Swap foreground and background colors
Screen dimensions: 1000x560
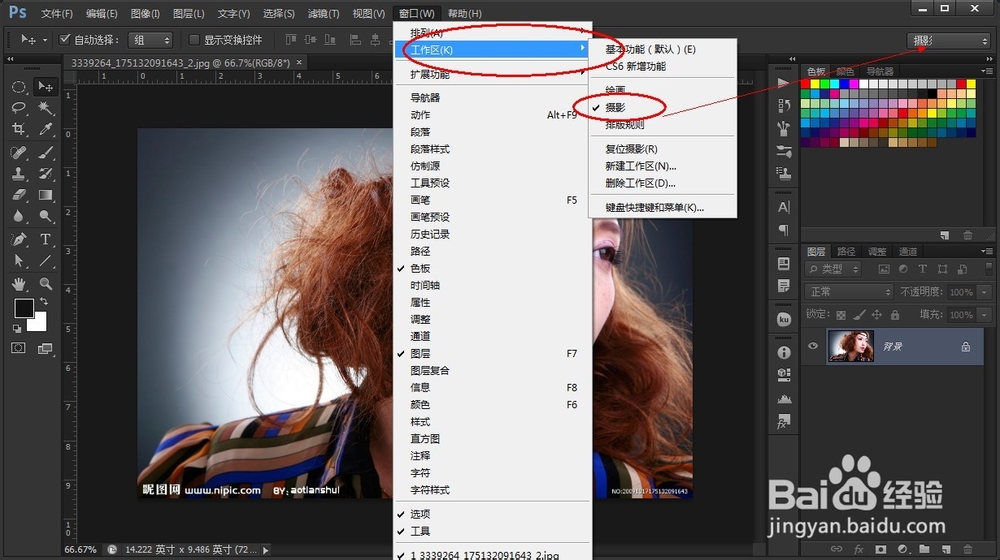point(43,301)
